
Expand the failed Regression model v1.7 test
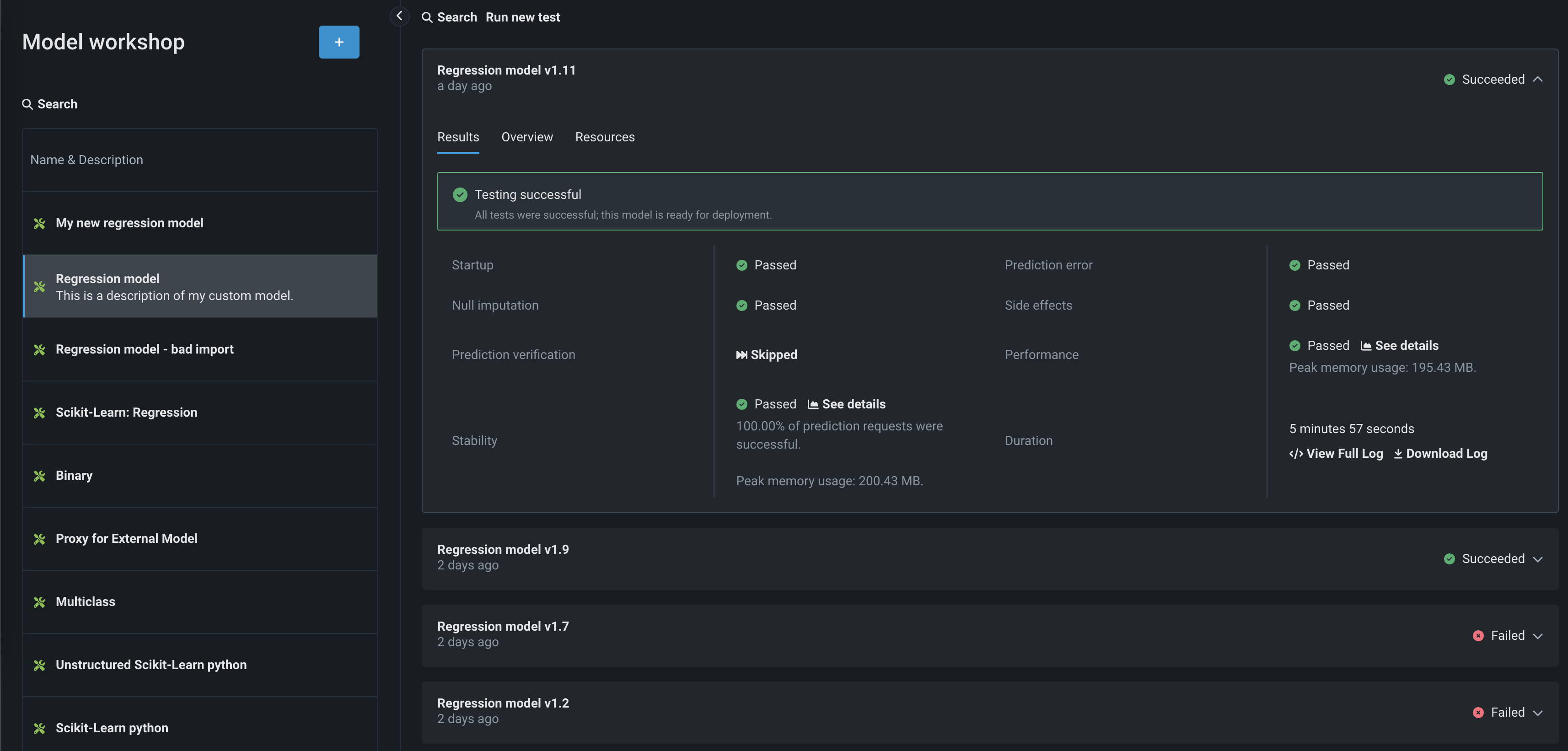[1537, 635]
